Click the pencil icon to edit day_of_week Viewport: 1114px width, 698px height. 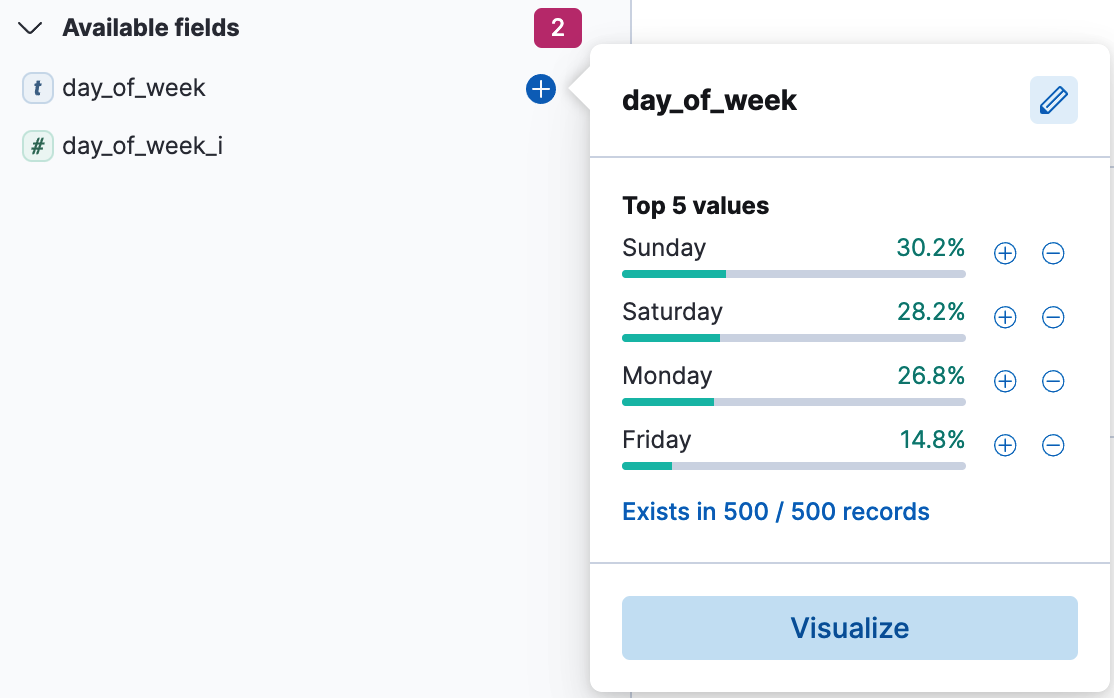(1054, 100)
